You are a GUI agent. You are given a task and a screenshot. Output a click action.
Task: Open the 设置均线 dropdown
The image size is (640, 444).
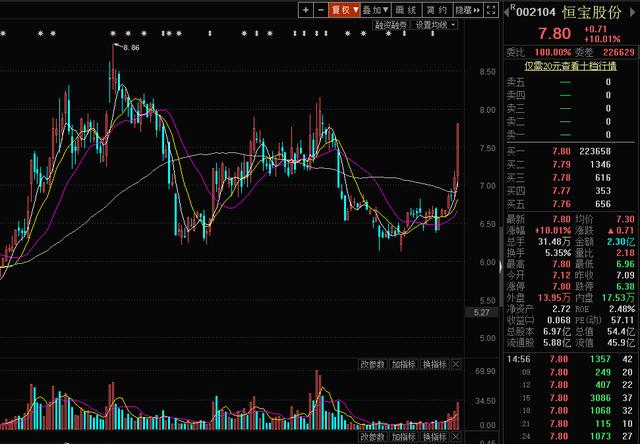point(435,25)
